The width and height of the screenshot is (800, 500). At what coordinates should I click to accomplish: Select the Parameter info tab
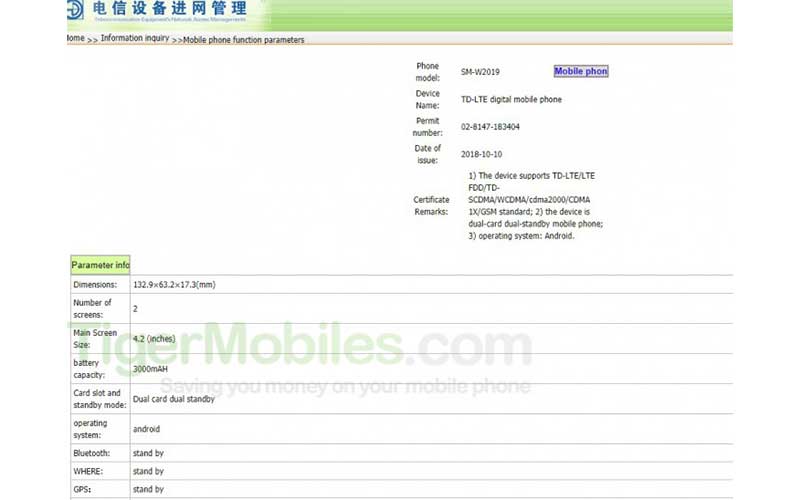click(100, 265)
